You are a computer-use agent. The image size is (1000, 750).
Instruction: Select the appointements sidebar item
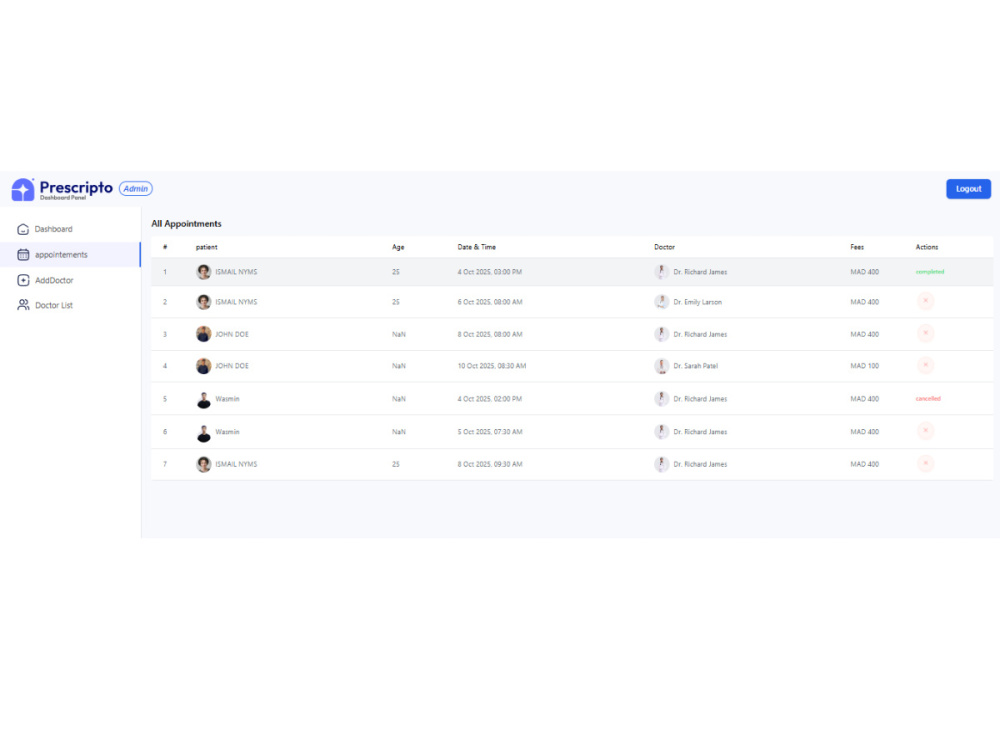pyautogui.click(x=70, y=254)
